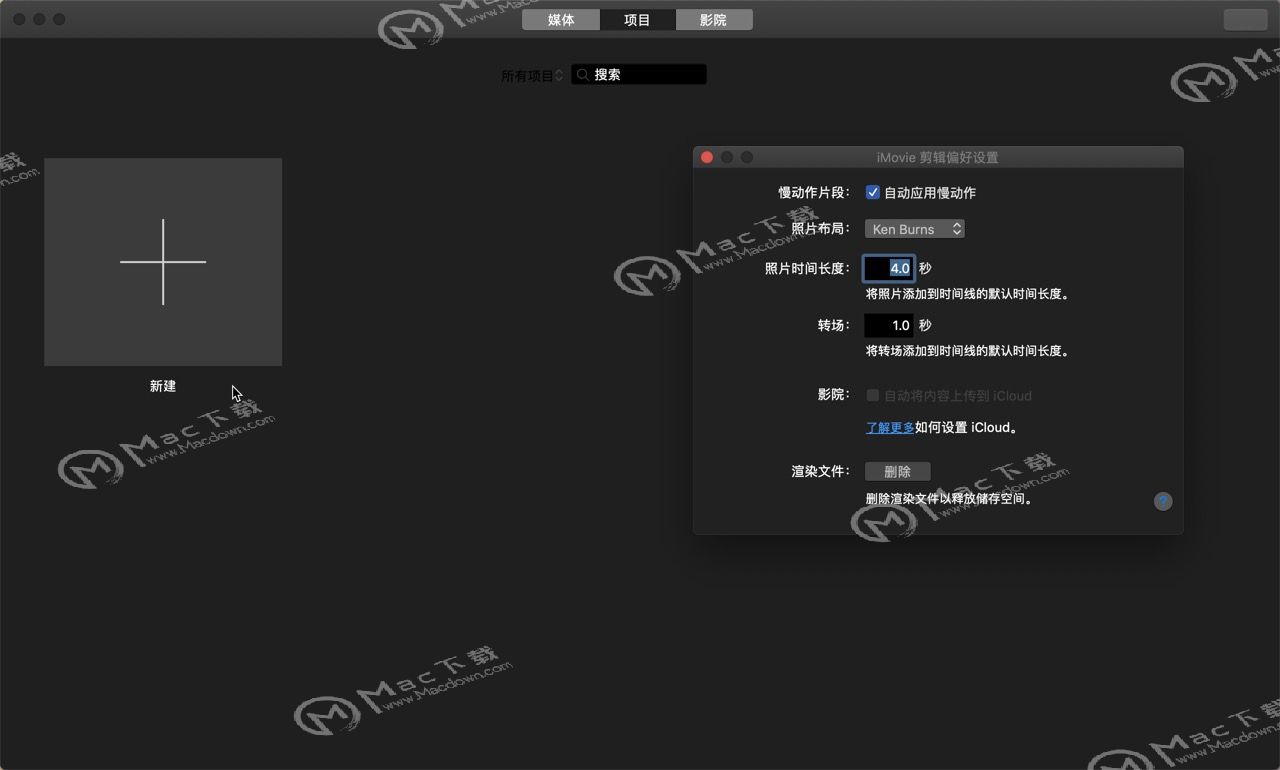Click the 删除 render files button

[898, 472]
